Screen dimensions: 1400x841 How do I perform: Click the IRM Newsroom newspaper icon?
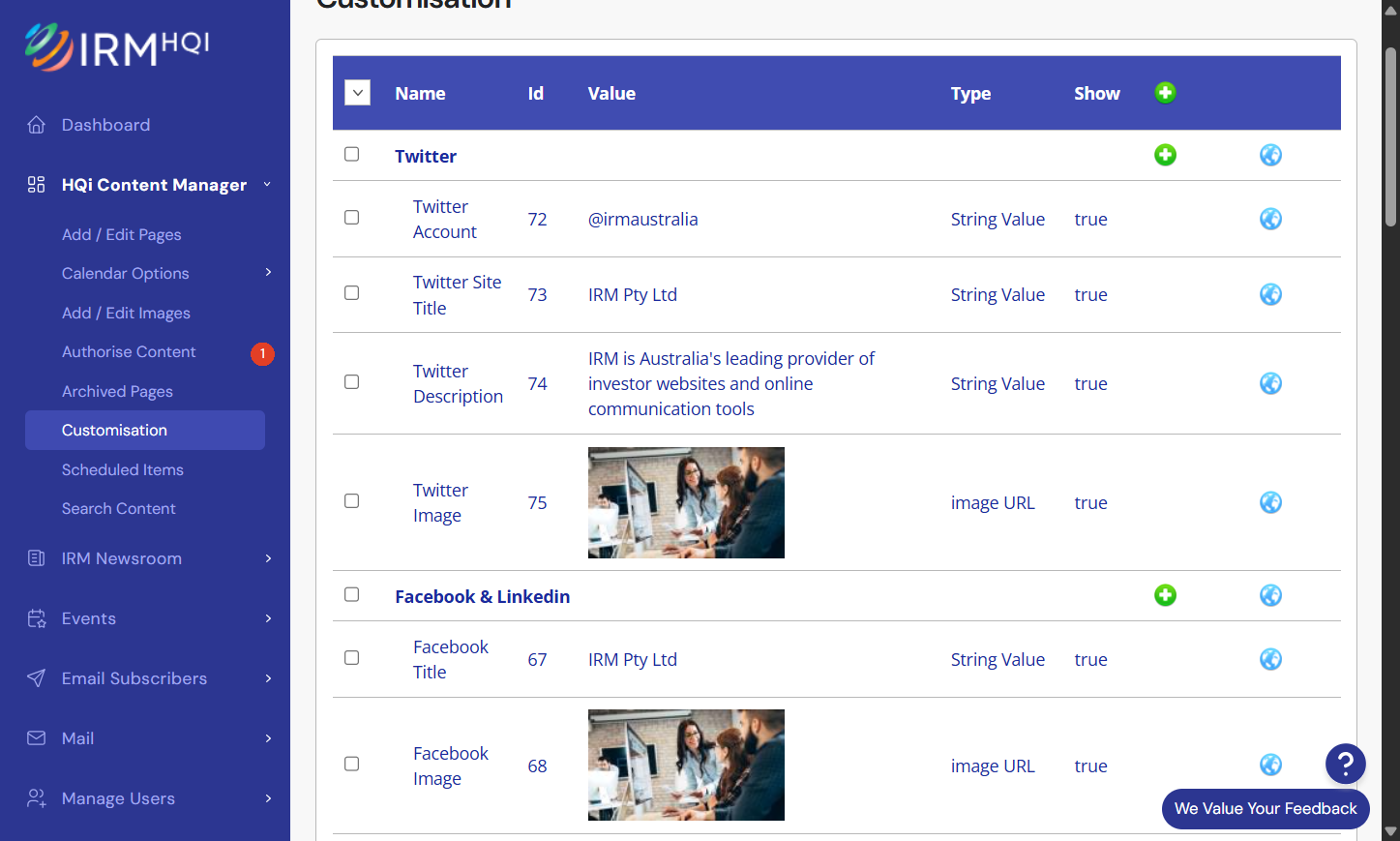pyautogui.click(x=37, y=558)
